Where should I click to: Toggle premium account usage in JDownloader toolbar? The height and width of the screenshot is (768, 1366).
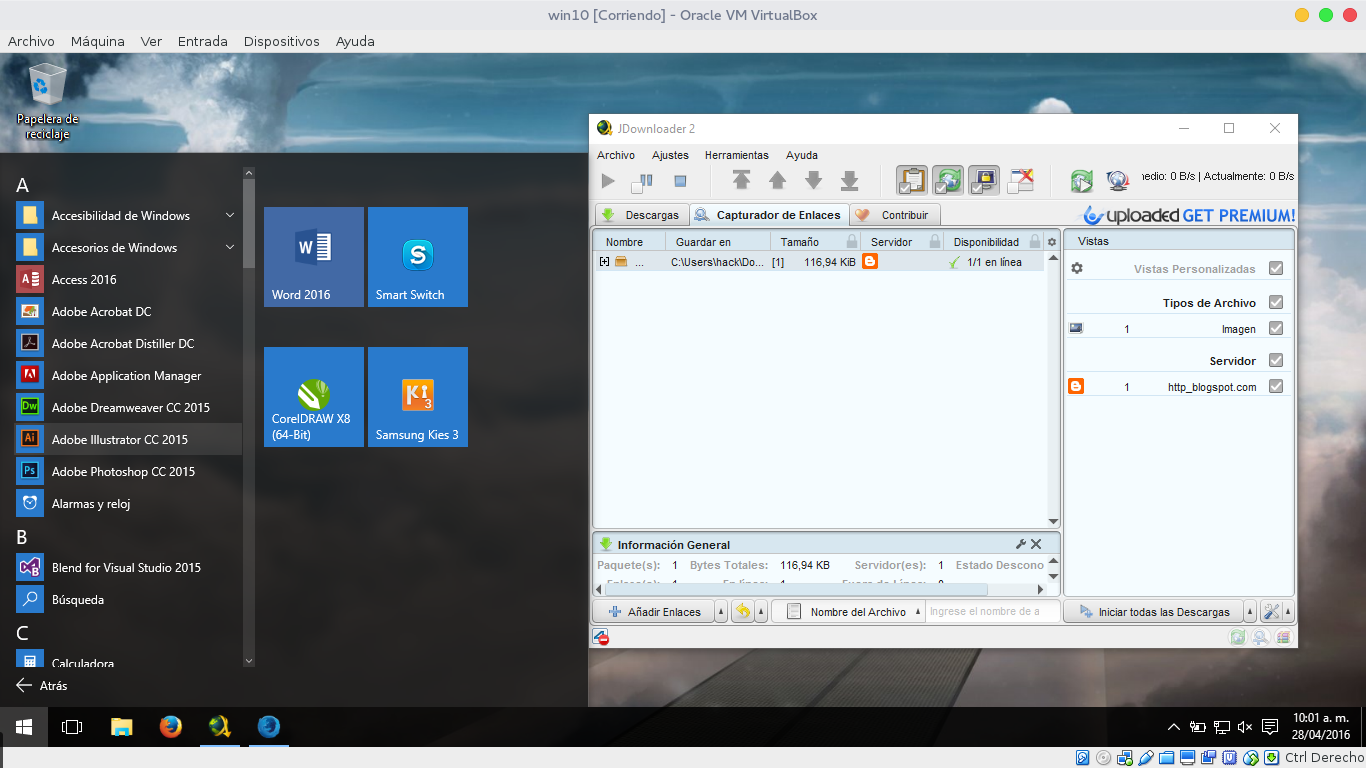pyautogui.click(x=984, y=180)
